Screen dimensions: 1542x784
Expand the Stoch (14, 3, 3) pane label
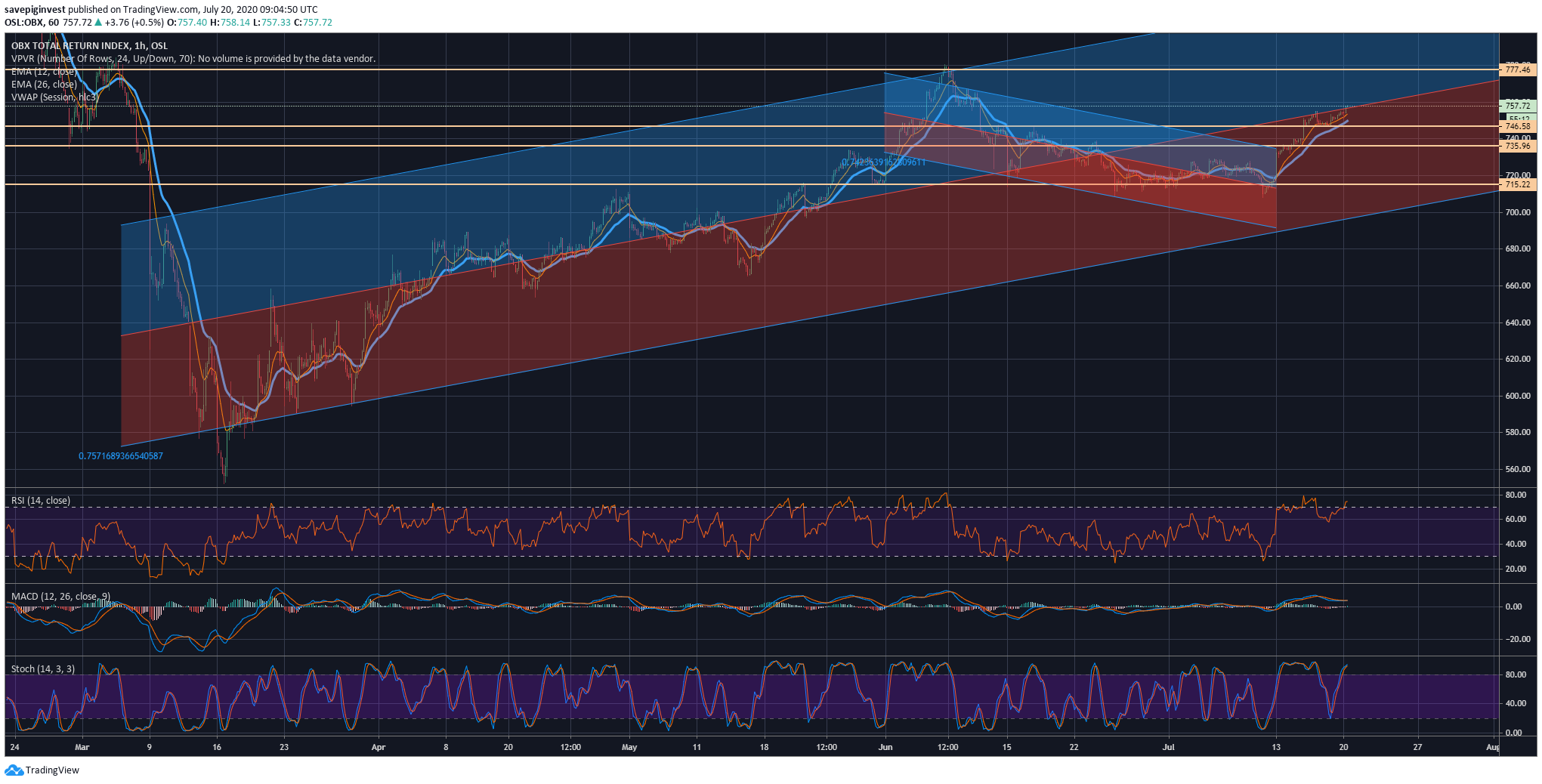(43, 669)
